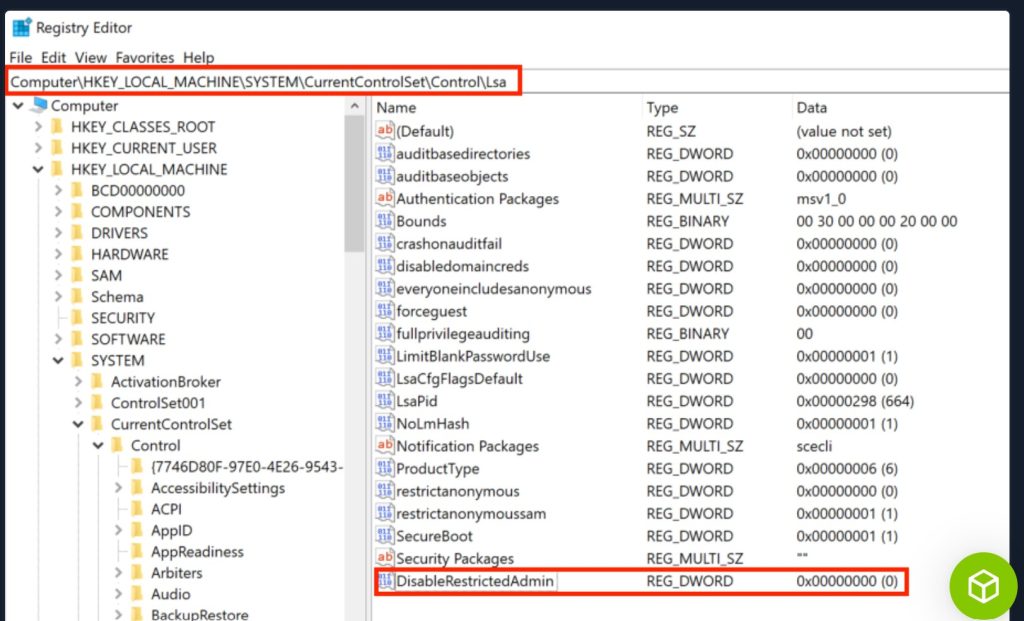Screen dimensions: 1024x621
Task: Click the crashonauditfail DWORD icon
Action: pos(385,243)
